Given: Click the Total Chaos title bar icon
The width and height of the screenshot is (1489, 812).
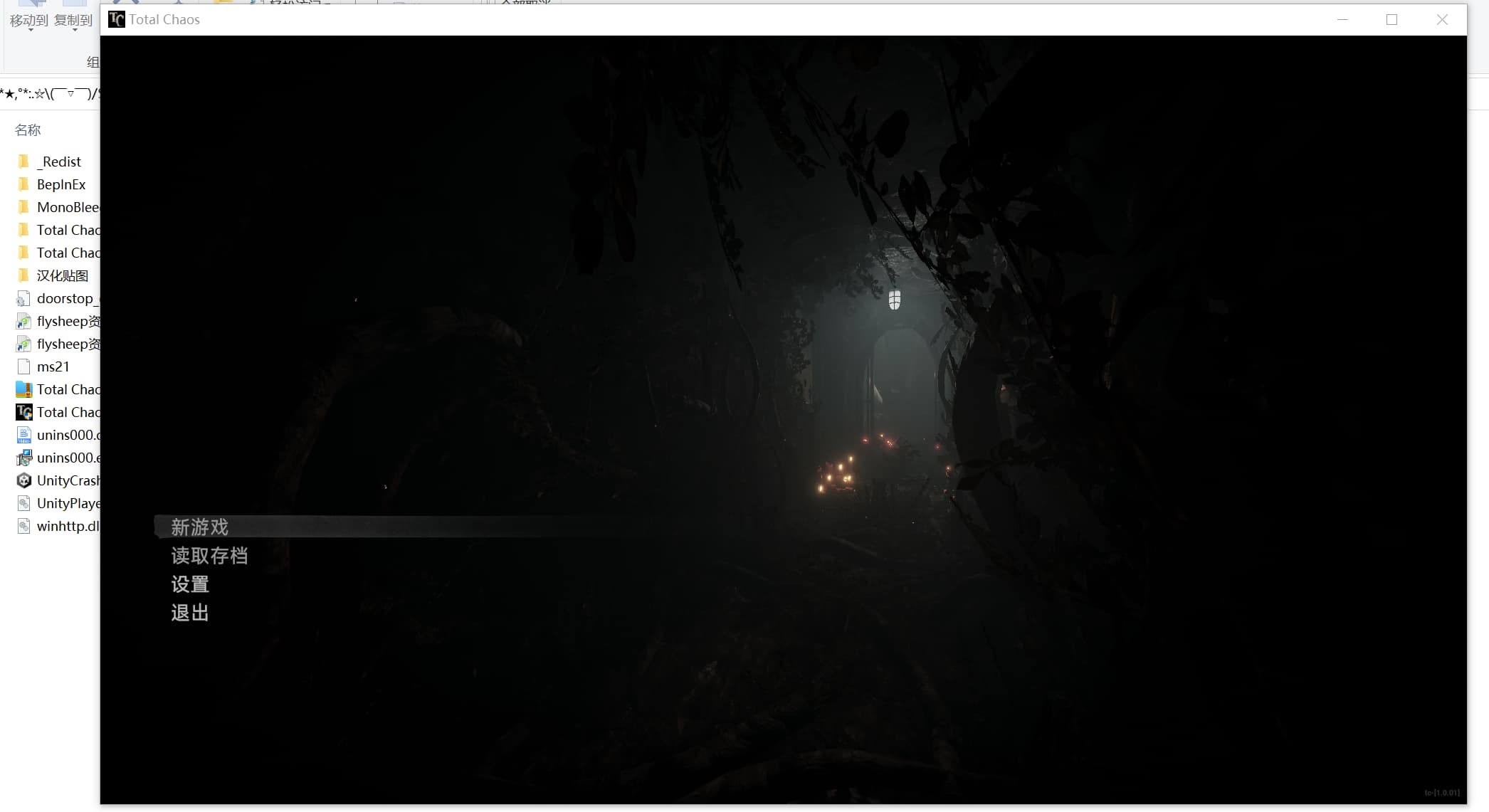Looking at the screenshot, I should pos(117,19).
